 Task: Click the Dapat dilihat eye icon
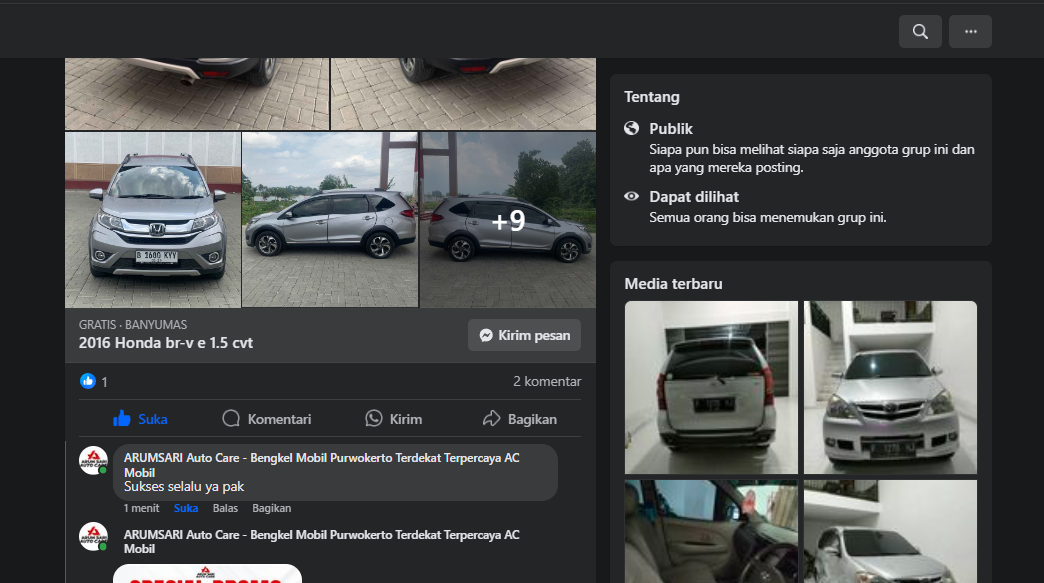[x=631, y=196]
